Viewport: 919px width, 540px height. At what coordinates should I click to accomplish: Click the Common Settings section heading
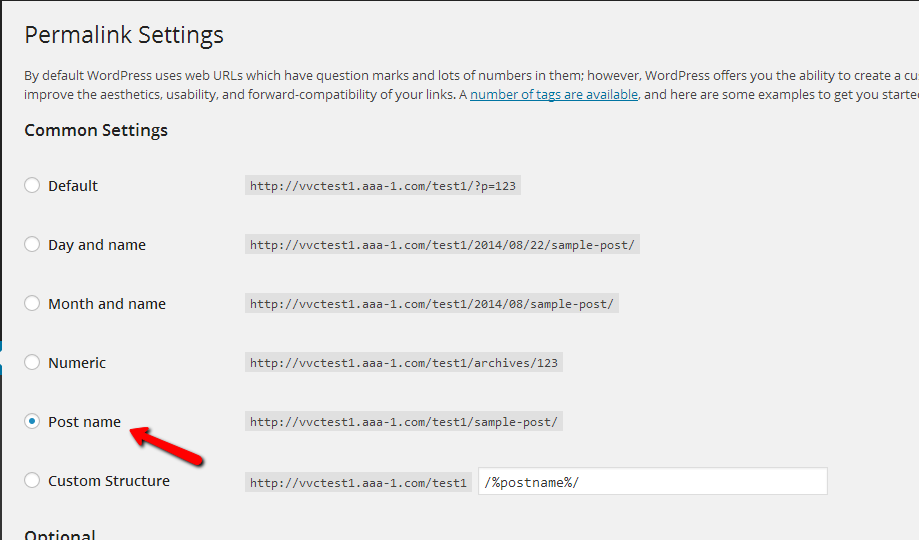[96, 130]
